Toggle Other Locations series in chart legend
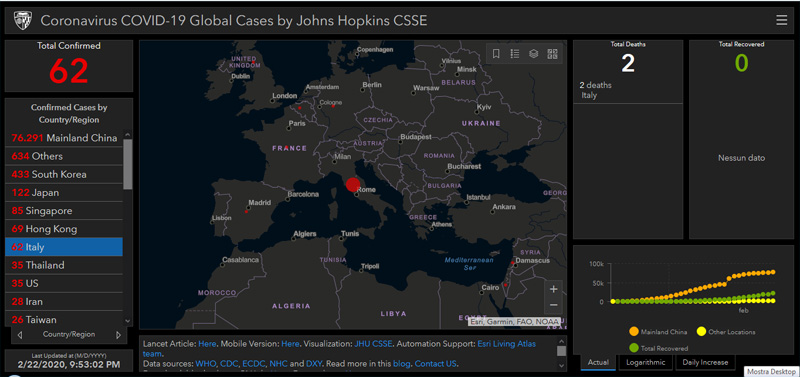The height and width of the screenshot is (377, 800). tap(726, 332)
